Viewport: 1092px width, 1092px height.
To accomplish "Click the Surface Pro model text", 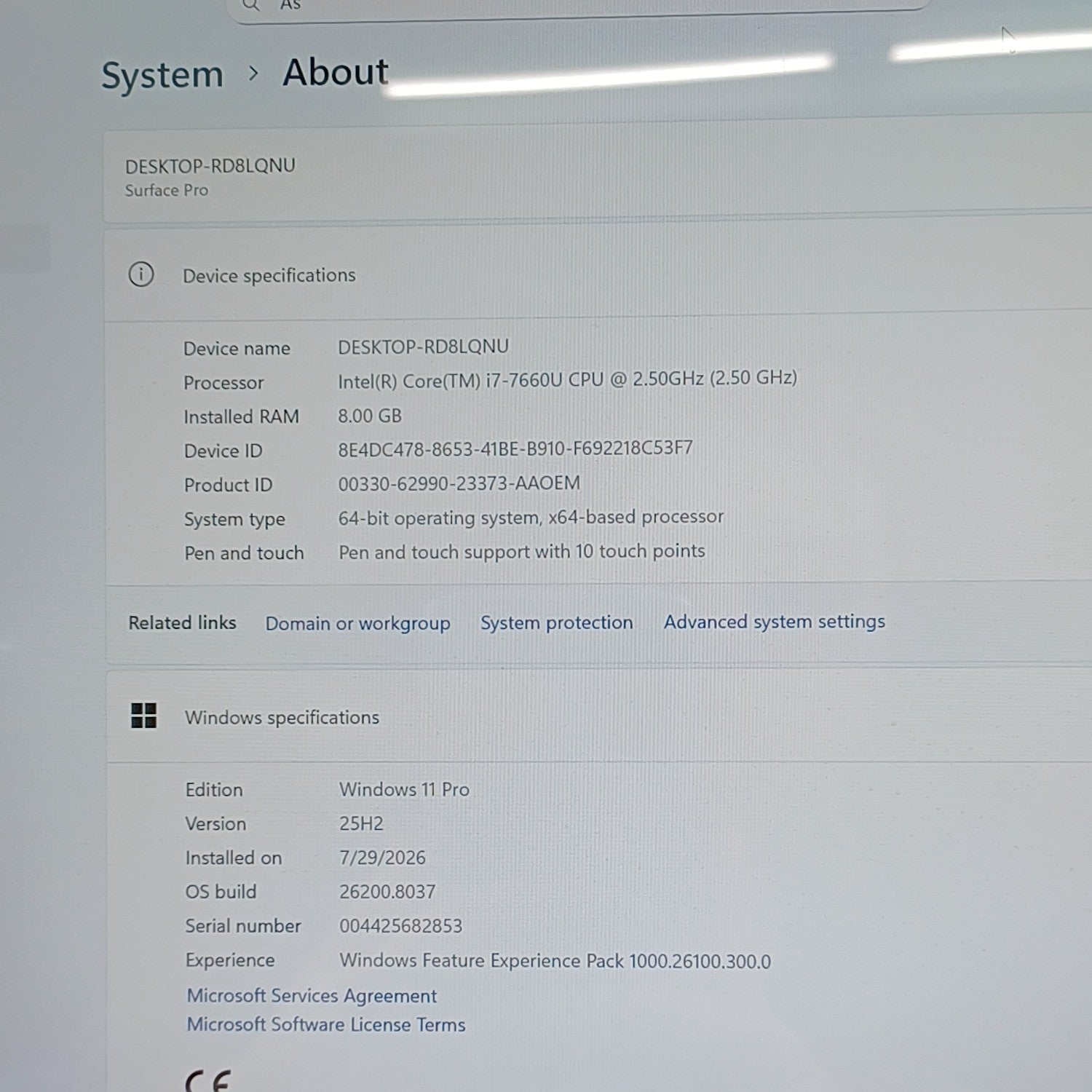I will coord(166,191).
